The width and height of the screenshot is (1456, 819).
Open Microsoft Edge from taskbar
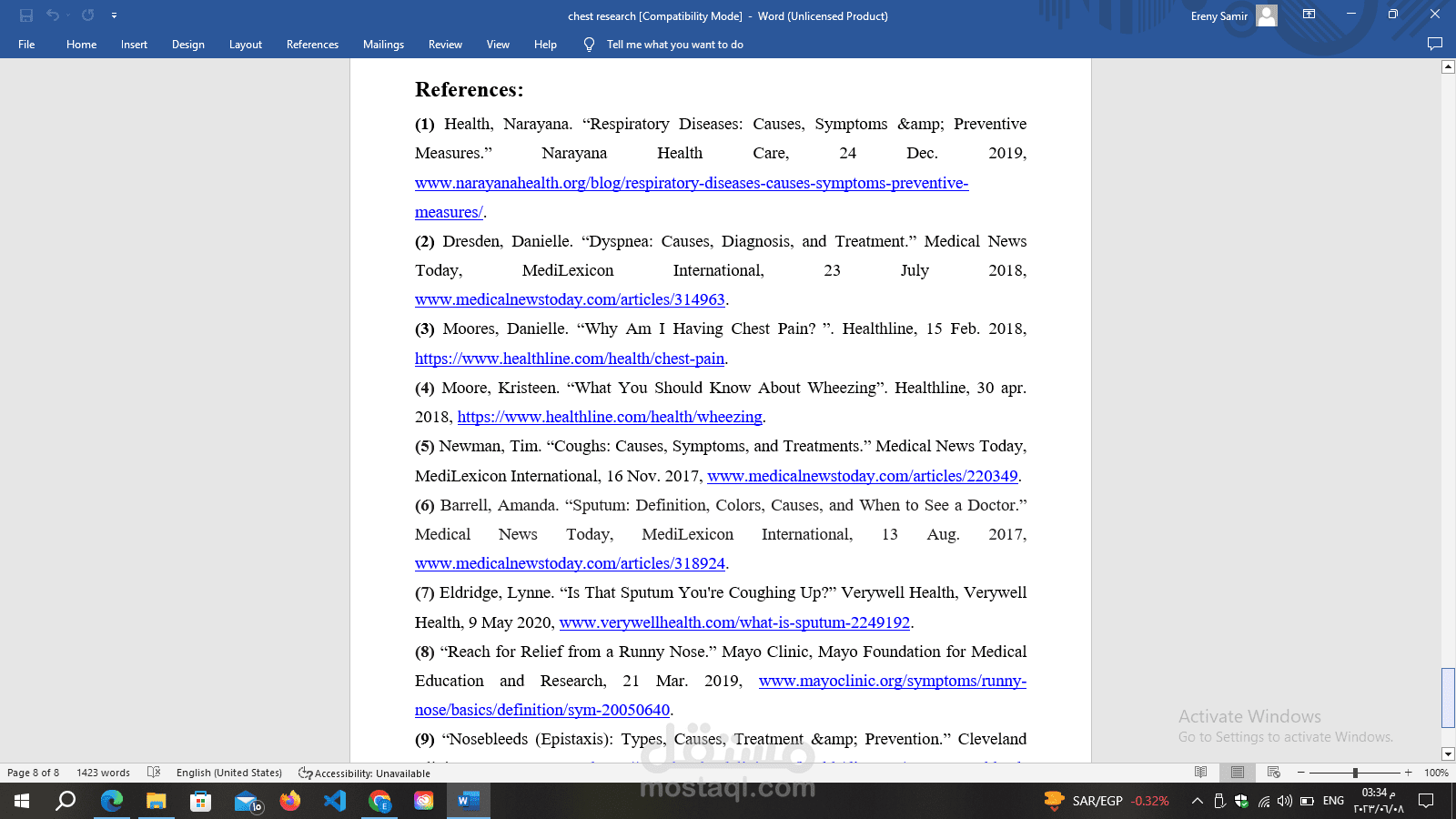click(111, 801)
